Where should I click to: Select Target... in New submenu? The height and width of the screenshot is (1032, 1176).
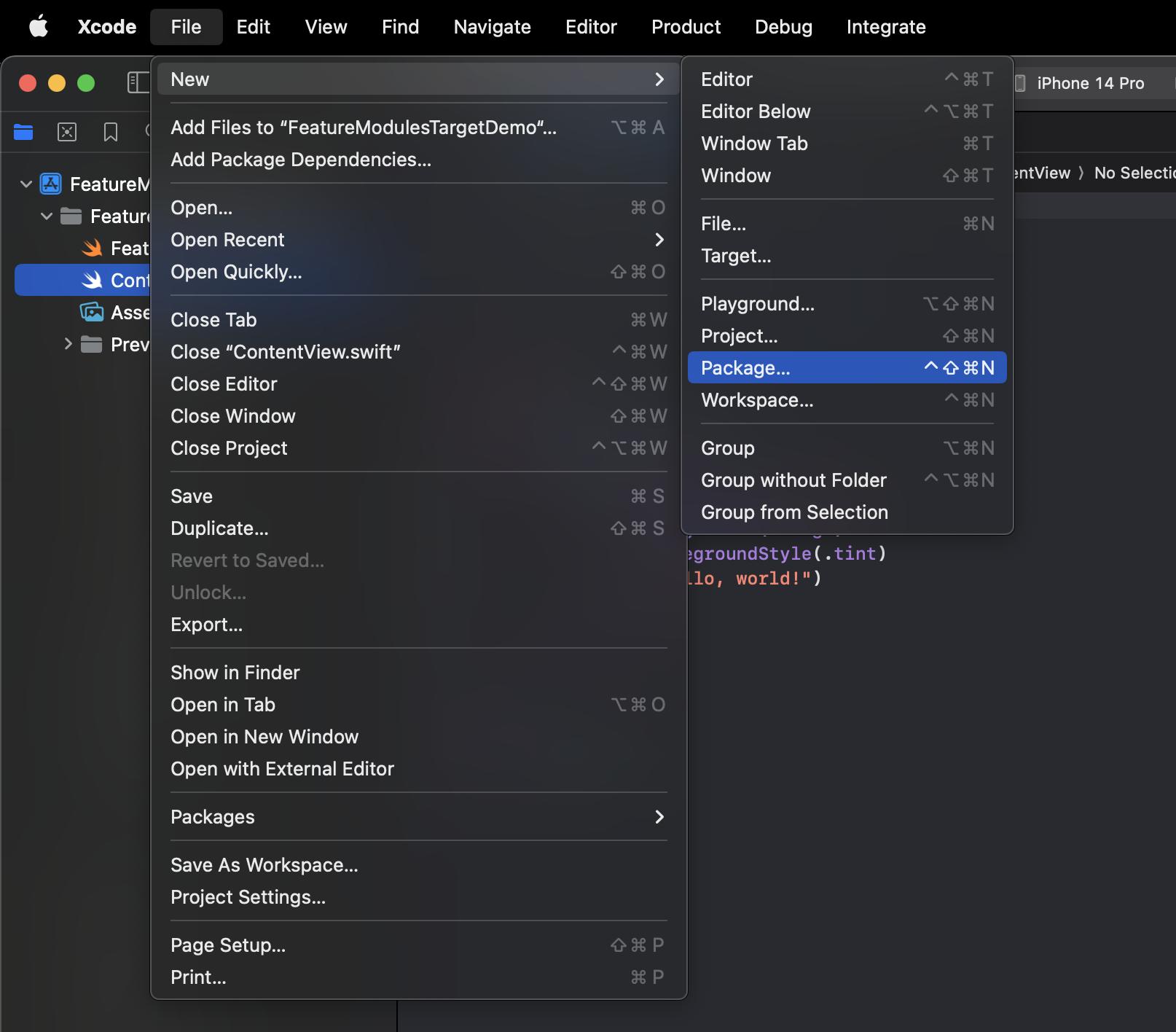point(847,256)
